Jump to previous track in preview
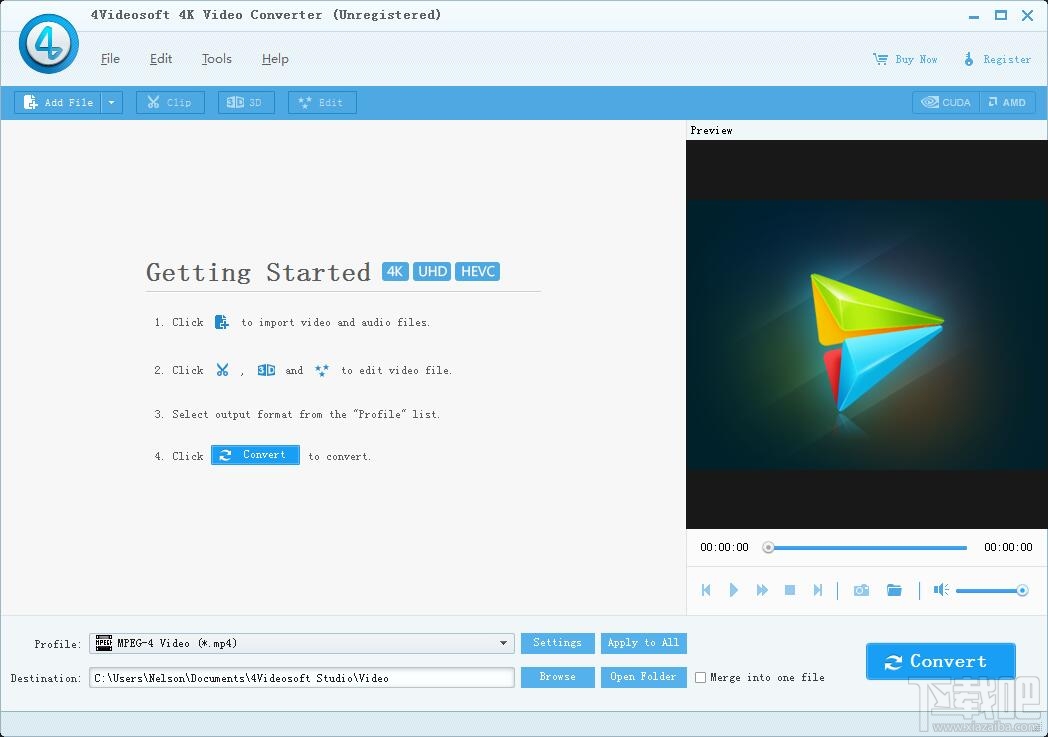Screen dimensions: 1048x737 coord(706,590)
